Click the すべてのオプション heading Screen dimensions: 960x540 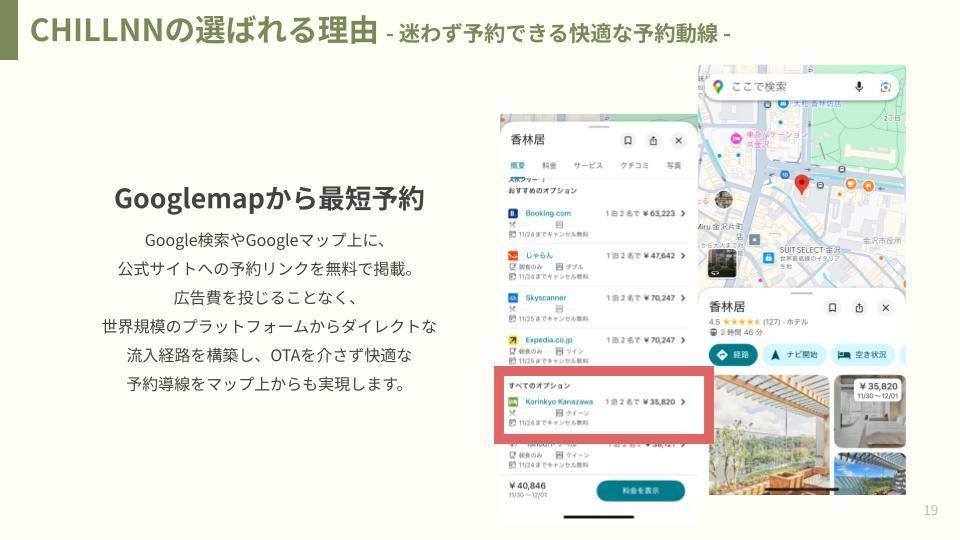point(539,386)
